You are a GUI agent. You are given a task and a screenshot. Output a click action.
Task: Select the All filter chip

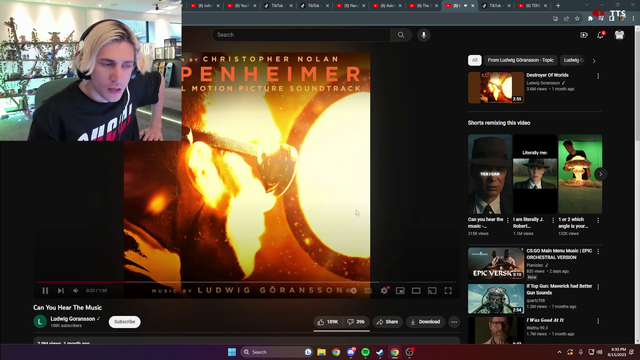point(475,60)
